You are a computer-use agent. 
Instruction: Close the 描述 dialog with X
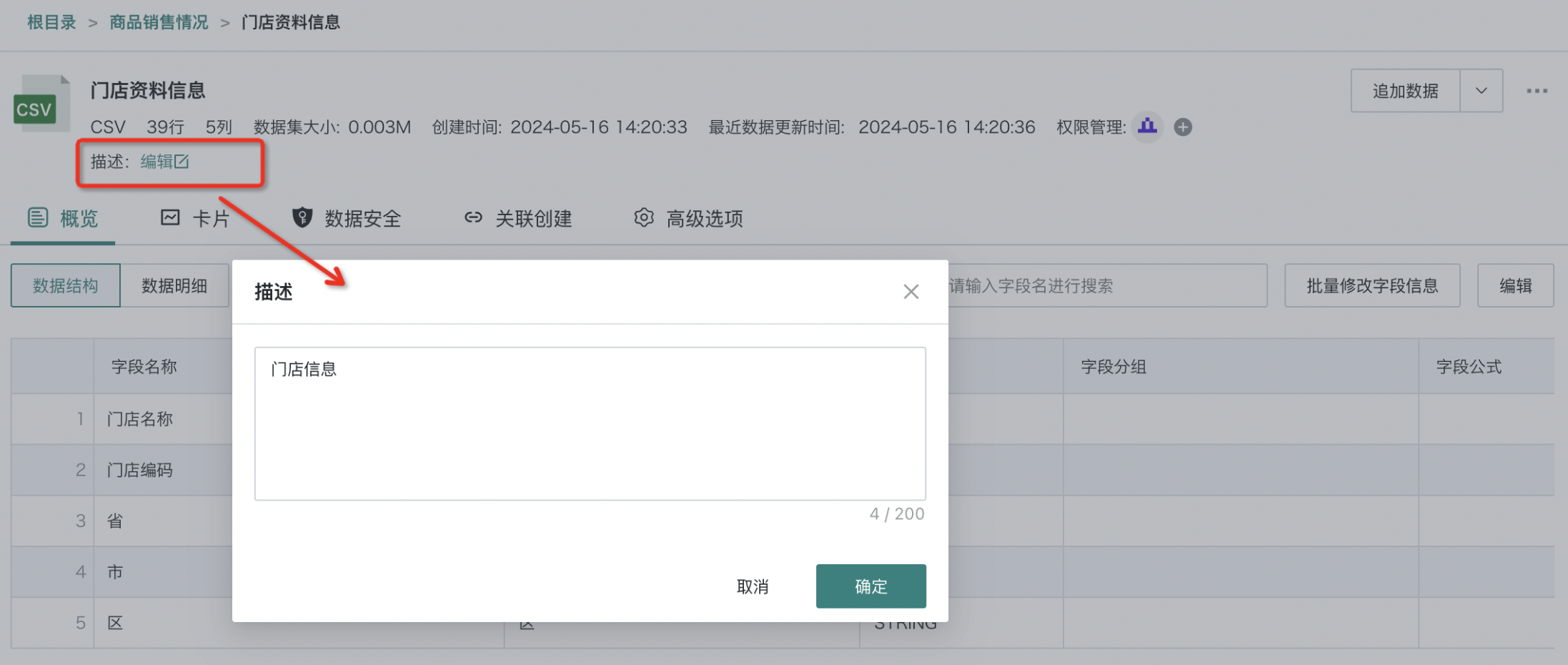tap(910, 292)
